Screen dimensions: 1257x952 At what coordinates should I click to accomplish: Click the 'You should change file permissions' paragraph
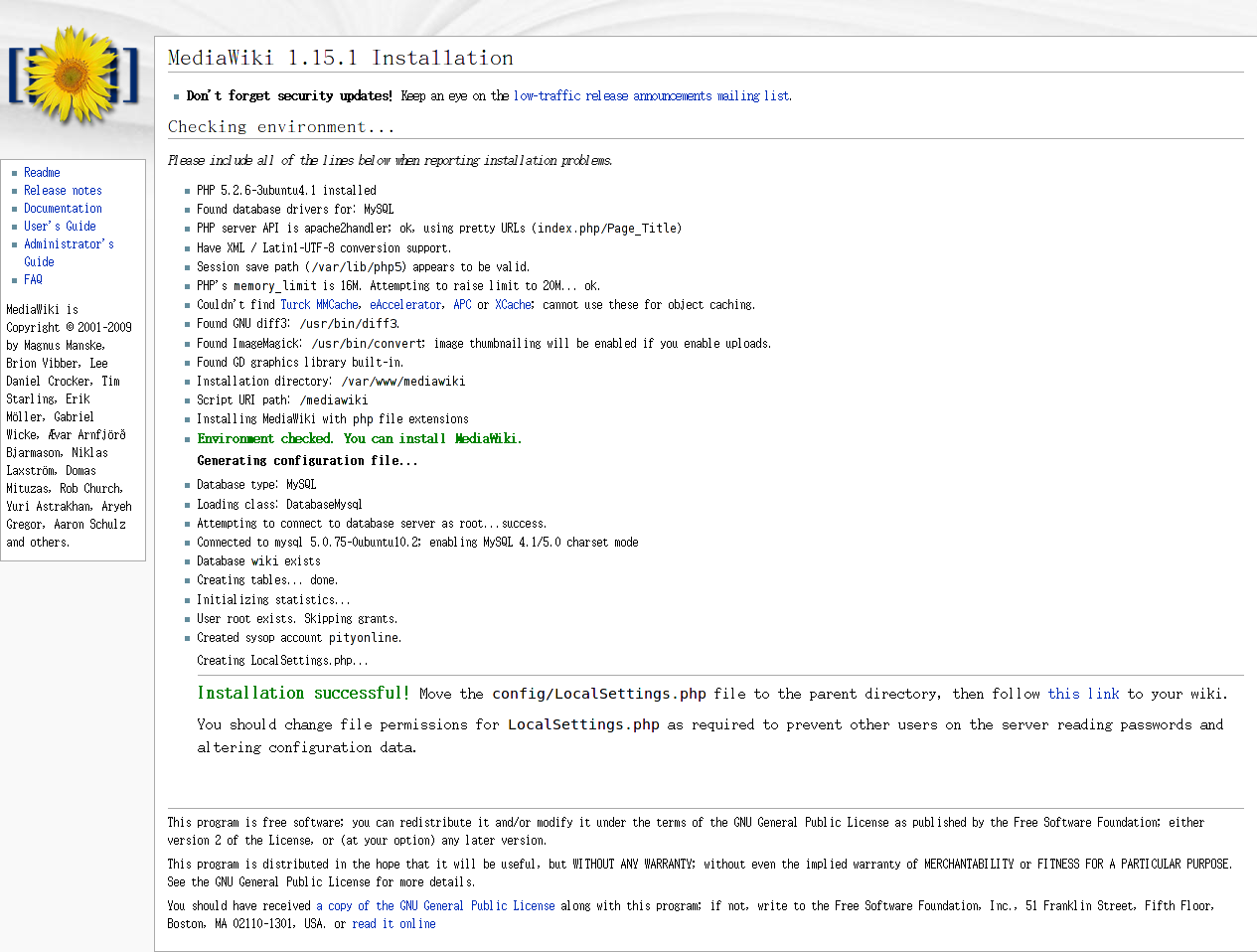click(x=710, y=736)
